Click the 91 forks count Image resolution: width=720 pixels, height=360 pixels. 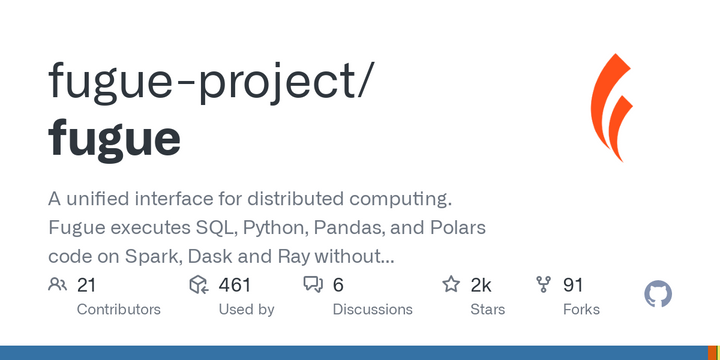(573, 285)
